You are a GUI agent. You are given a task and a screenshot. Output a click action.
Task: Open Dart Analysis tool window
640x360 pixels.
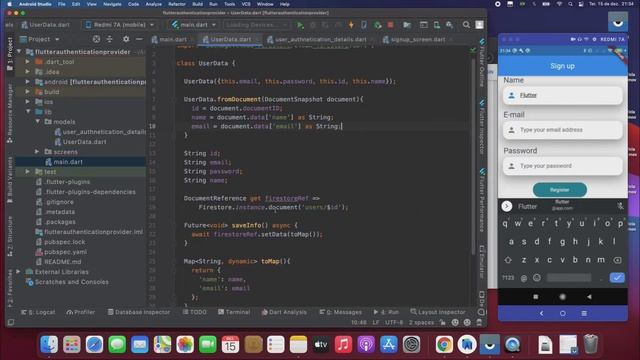coord(284,312)
